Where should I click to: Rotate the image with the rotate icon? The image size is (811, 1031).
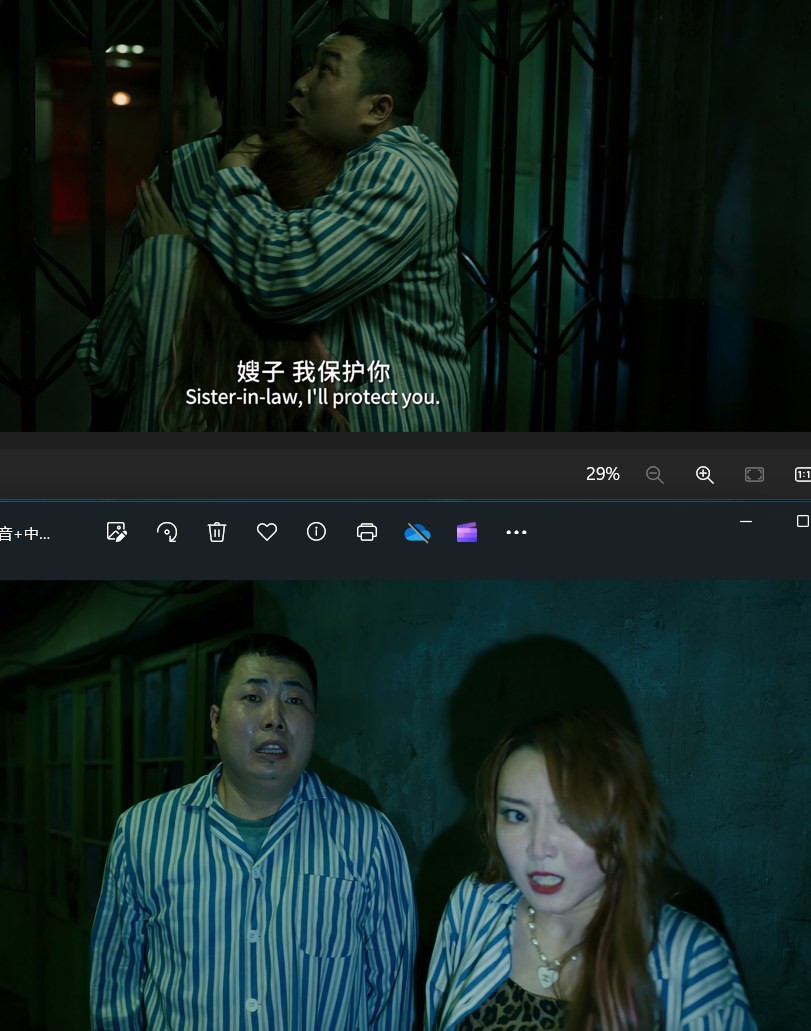[167, 532]
